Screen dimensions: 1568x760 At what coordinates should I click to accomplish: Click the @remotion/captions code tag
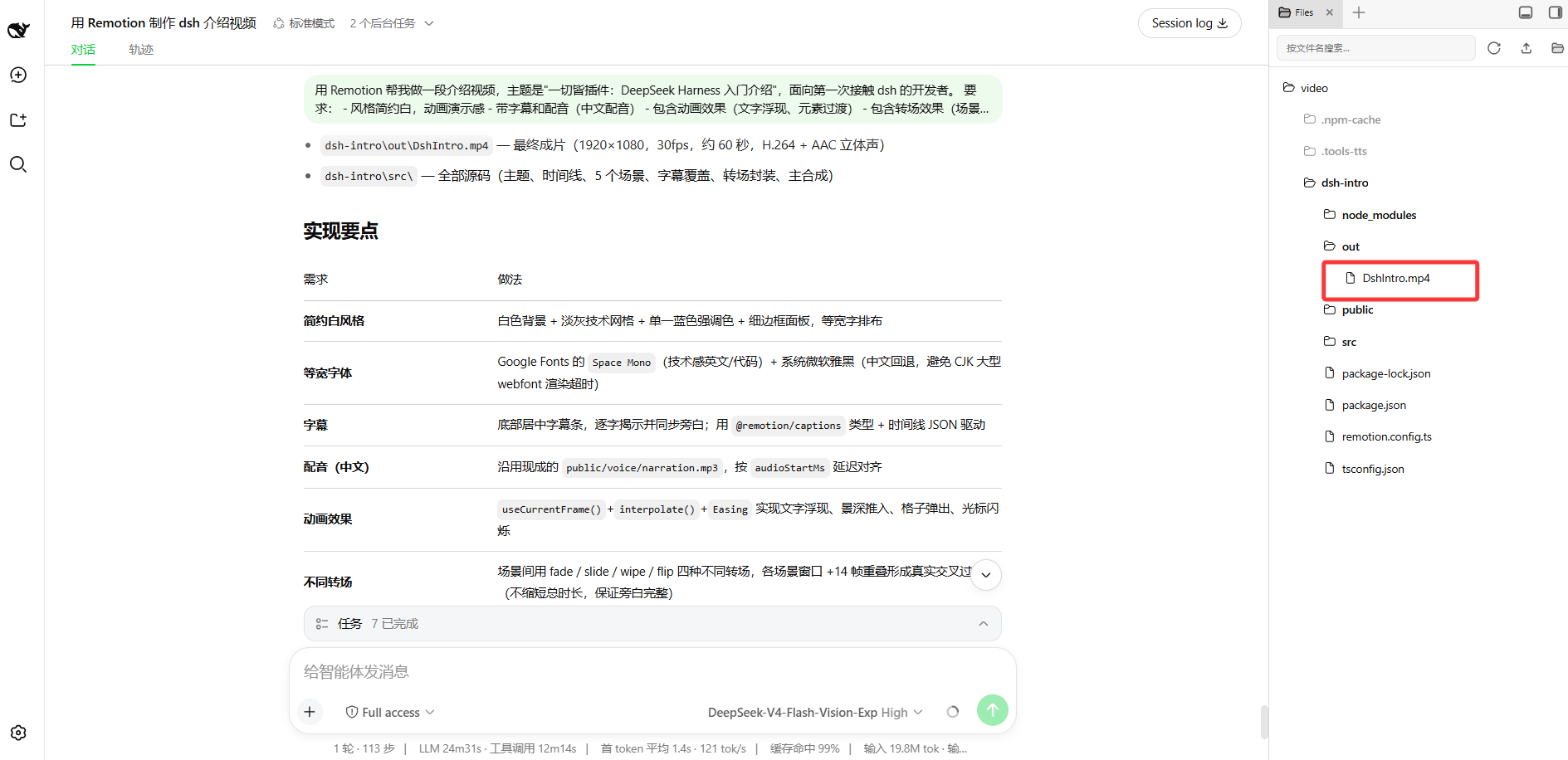pyautogui.click(x=789, y=426)
